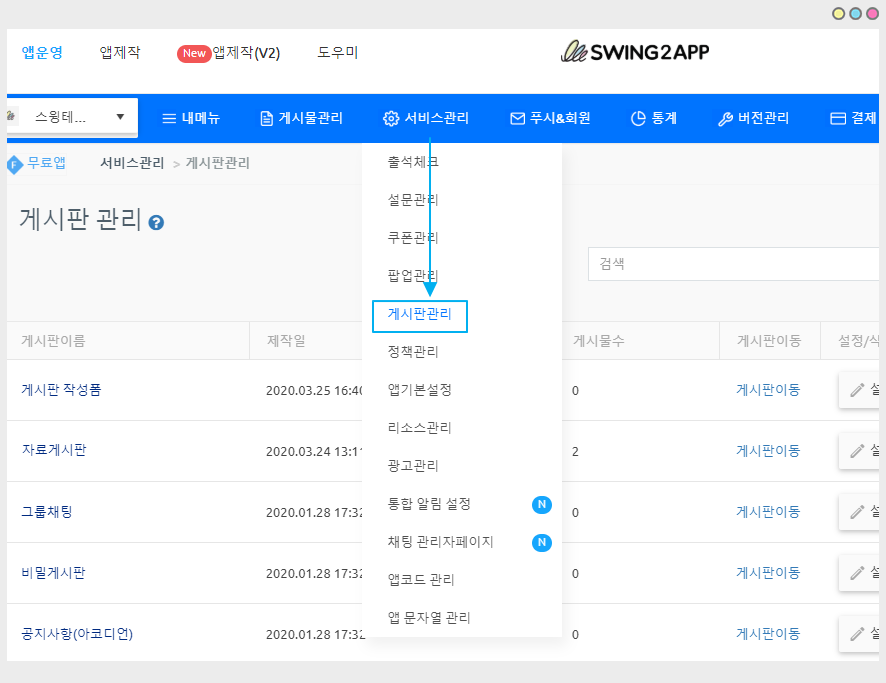The image size is (886, 683).
Task: Click the pencil edit icon for 게시판 작성폼
Action: point(856,390)
